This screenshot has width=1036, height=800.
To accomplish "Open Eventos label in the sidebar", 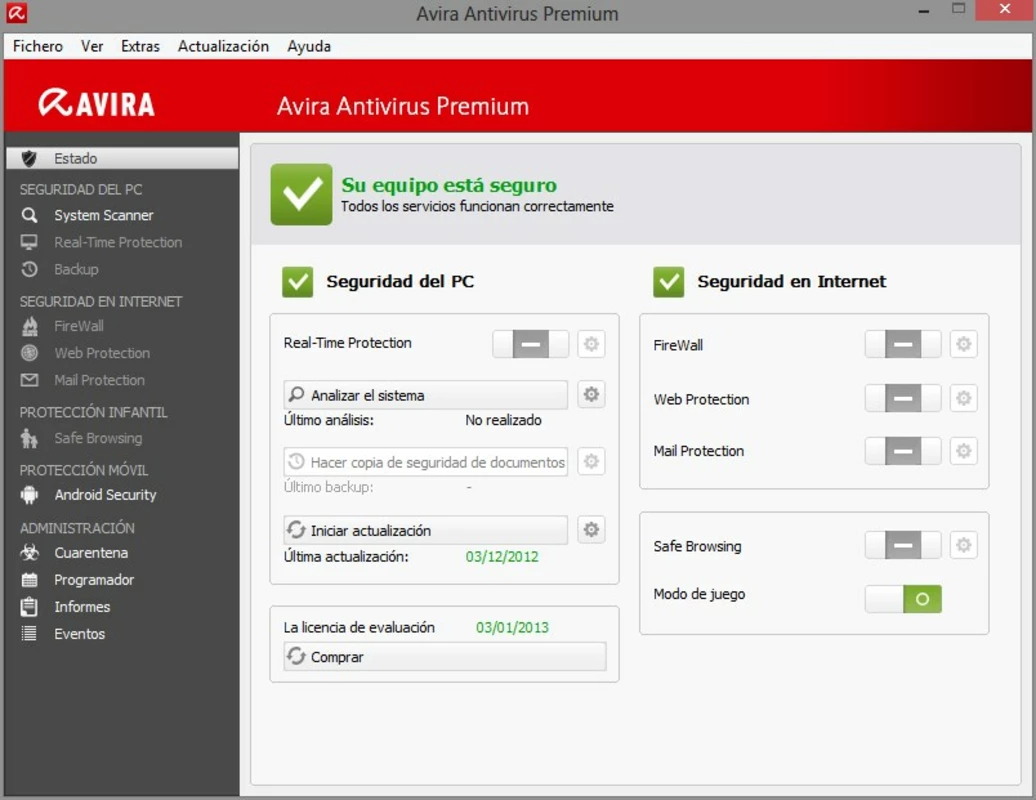I will click(79, 634).
